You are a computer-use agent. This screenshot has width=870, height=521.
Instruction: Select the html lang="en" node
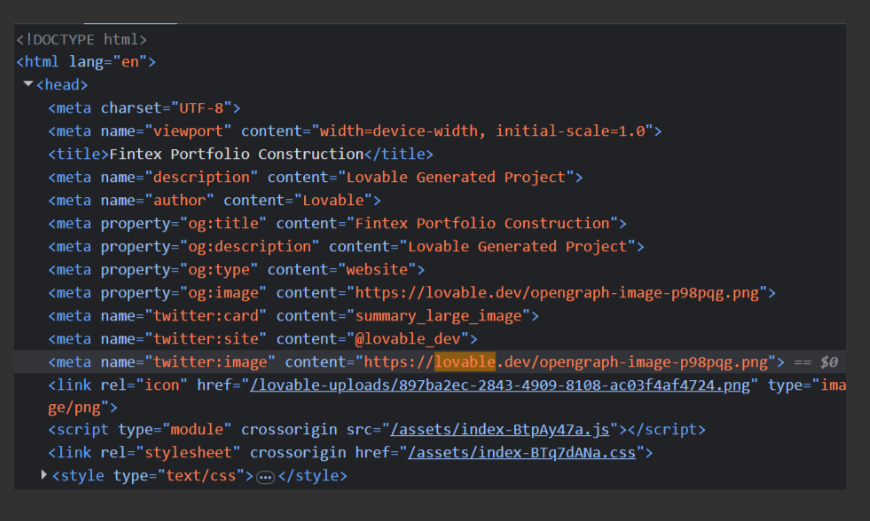pos(86,62)
